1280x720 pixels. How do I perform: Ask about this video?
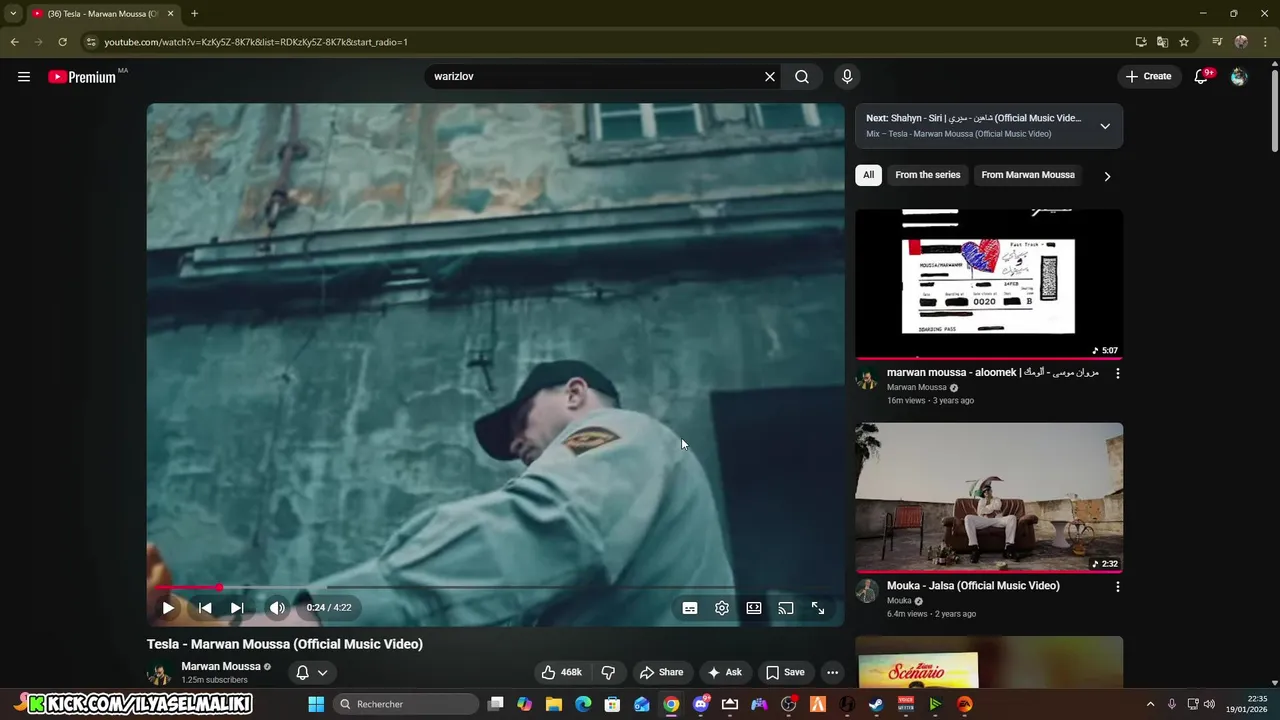tap(725, 672)
